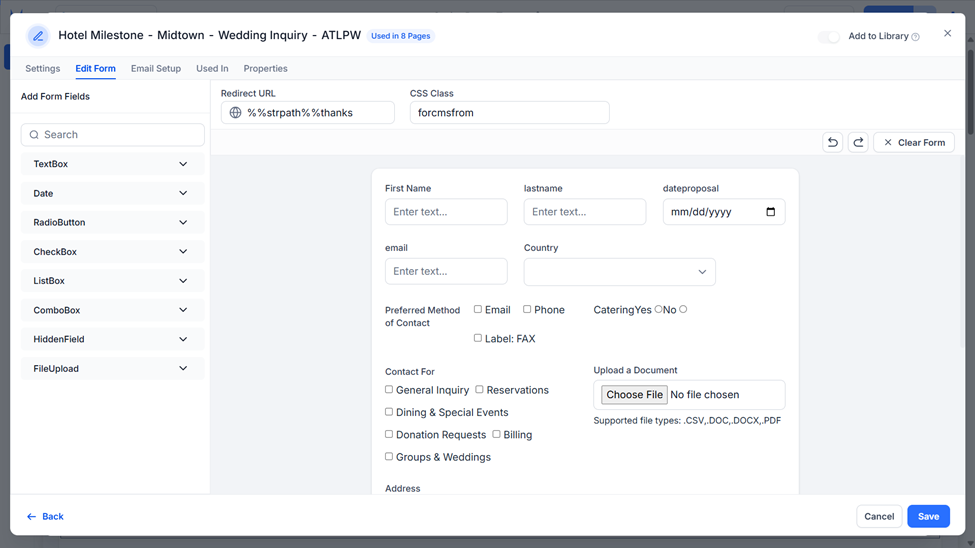
Task: Focus the Search form fields input
Action: click(x=113, y=134)
